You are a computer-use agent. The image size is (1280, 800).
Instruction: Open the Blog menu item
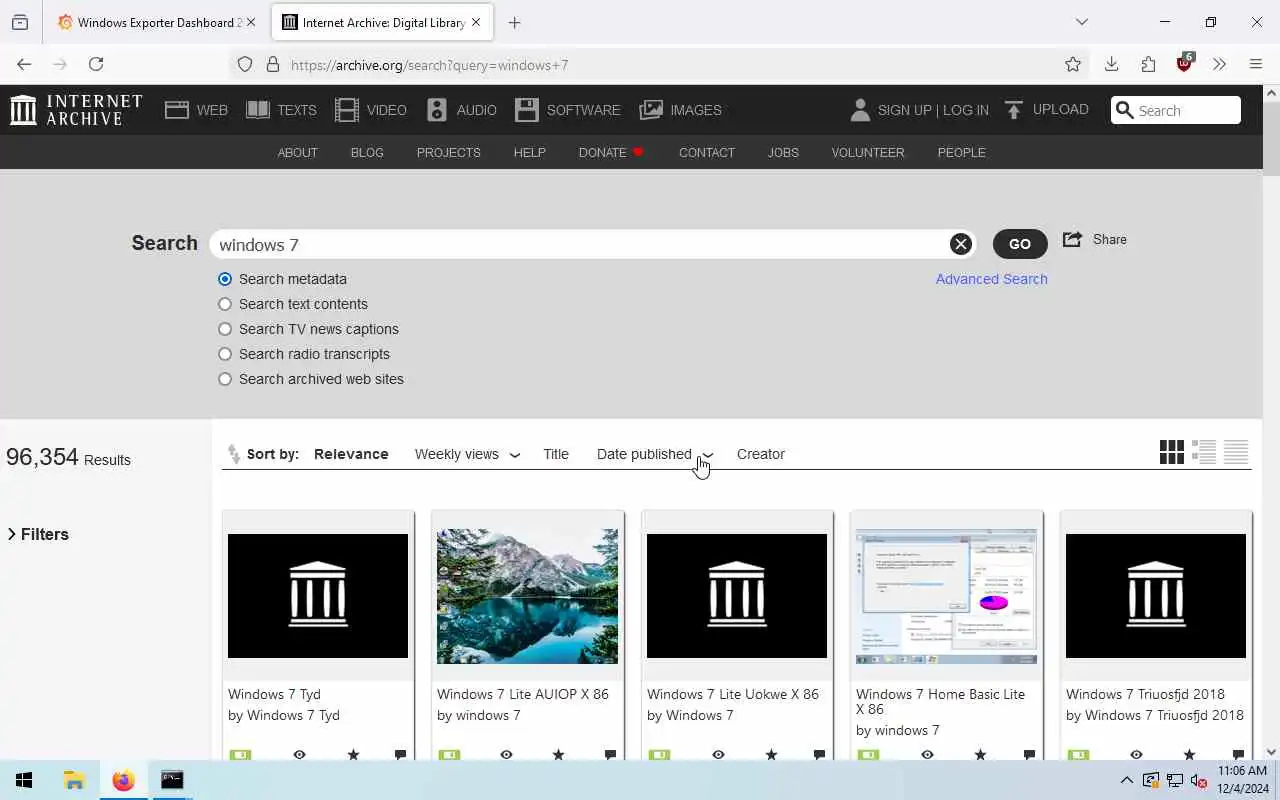(367, 152)
